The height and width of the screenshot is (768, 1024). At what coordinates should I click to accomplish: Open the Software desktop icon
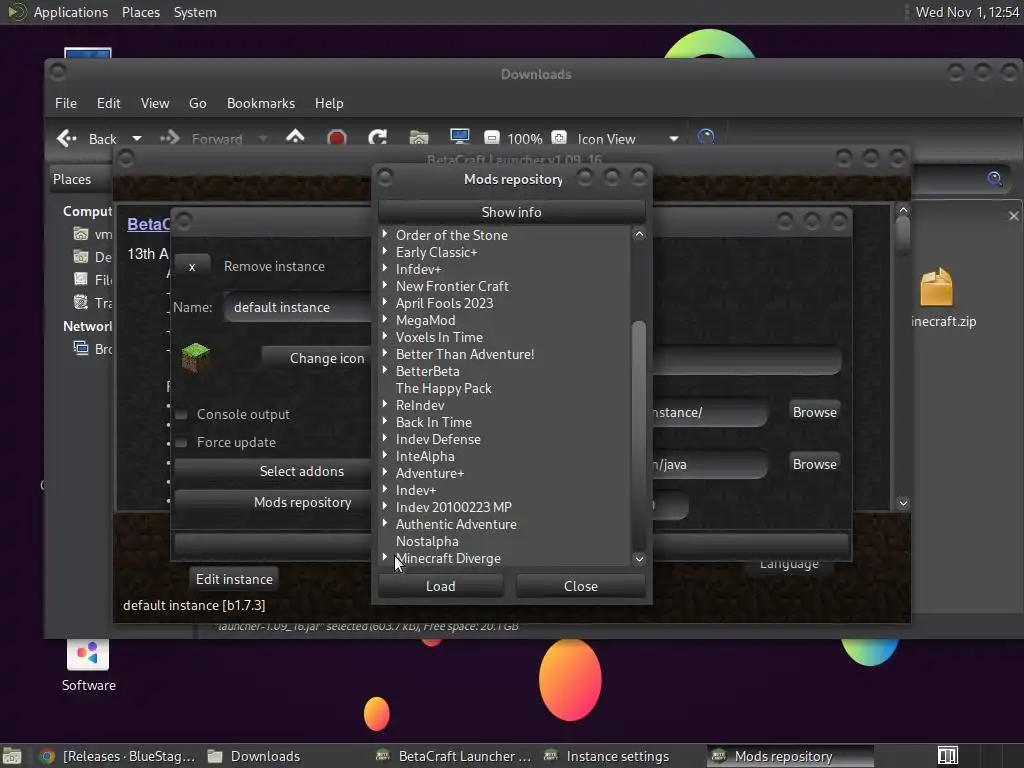coord(88,653)
